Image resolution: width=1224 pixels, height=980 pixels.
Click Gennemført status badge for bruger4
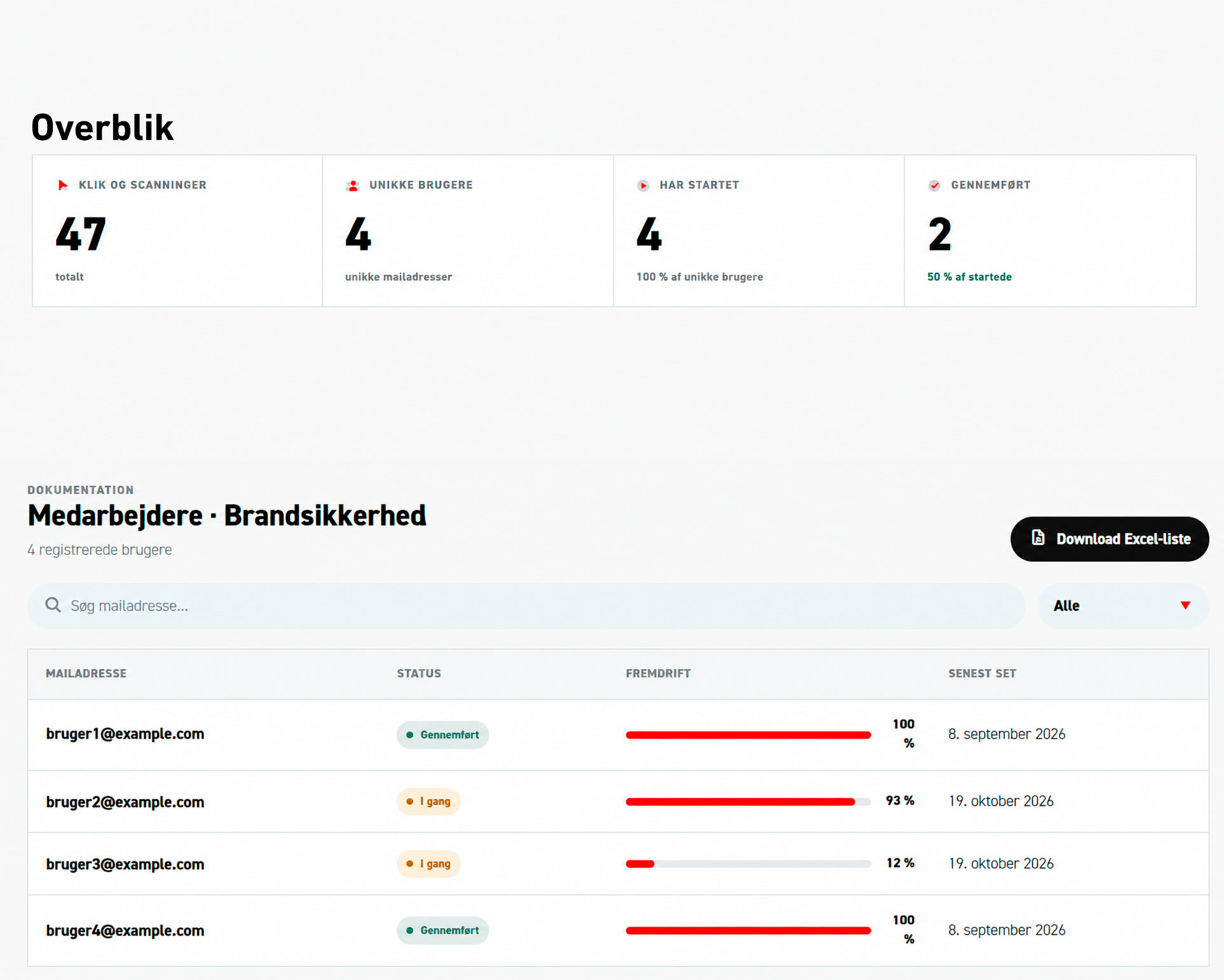(443, 930)
